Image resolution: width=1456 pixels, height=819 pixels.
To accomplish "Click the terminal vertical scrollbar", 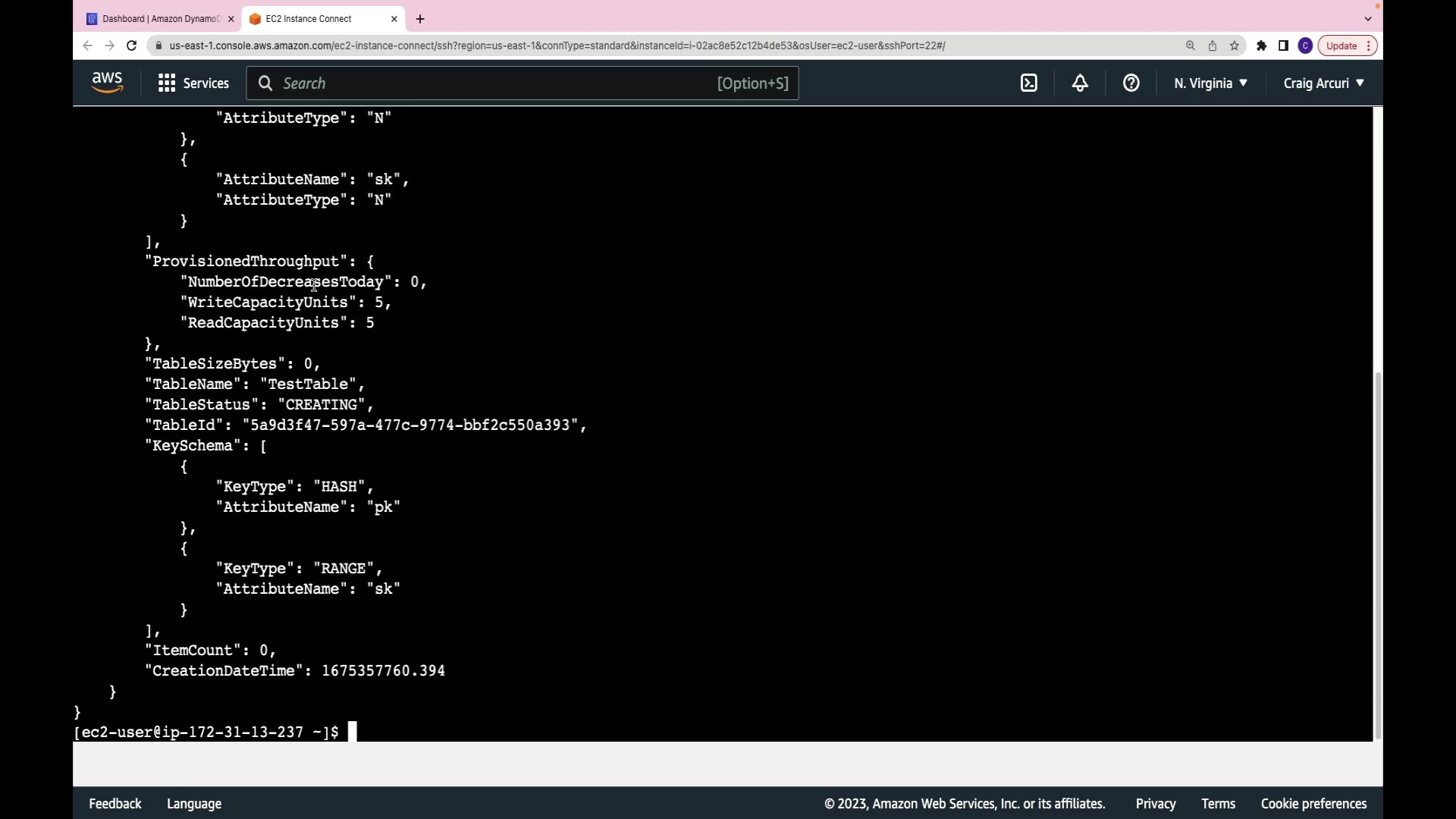I will tap(1377, 554).
